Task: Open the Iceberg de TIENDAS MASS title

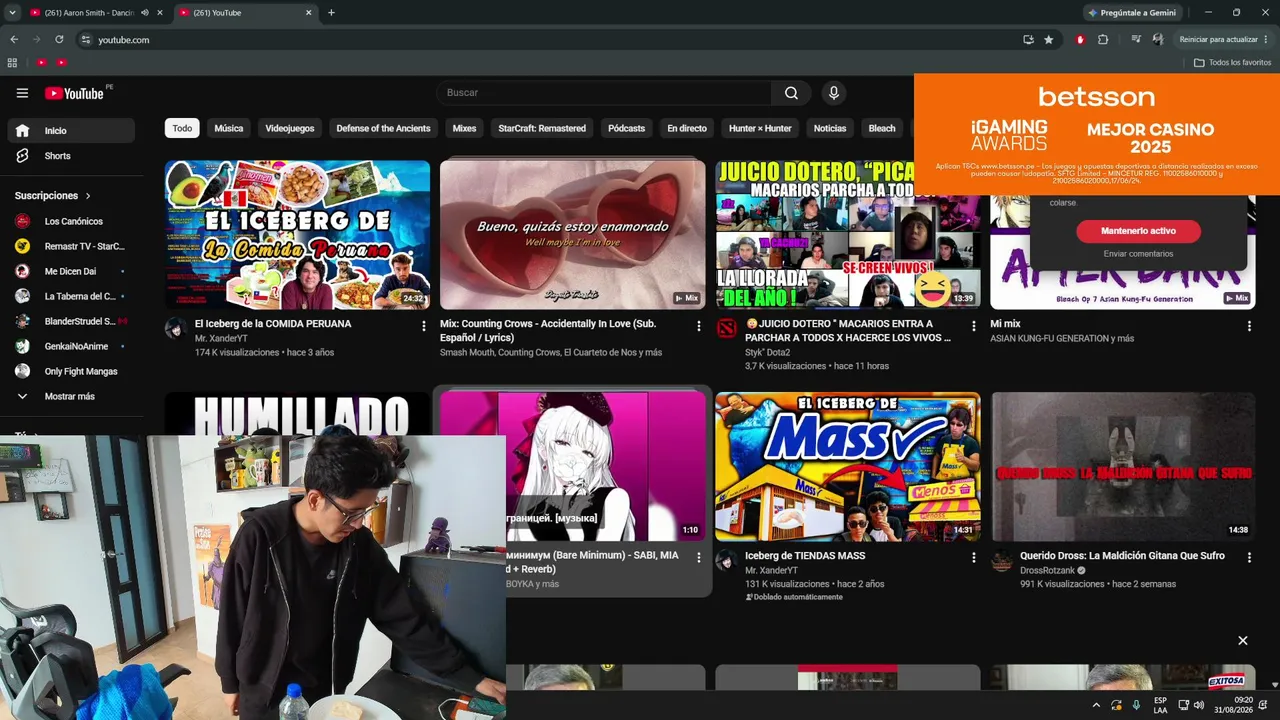Action: pyautogui.click(x=805, y=556)
